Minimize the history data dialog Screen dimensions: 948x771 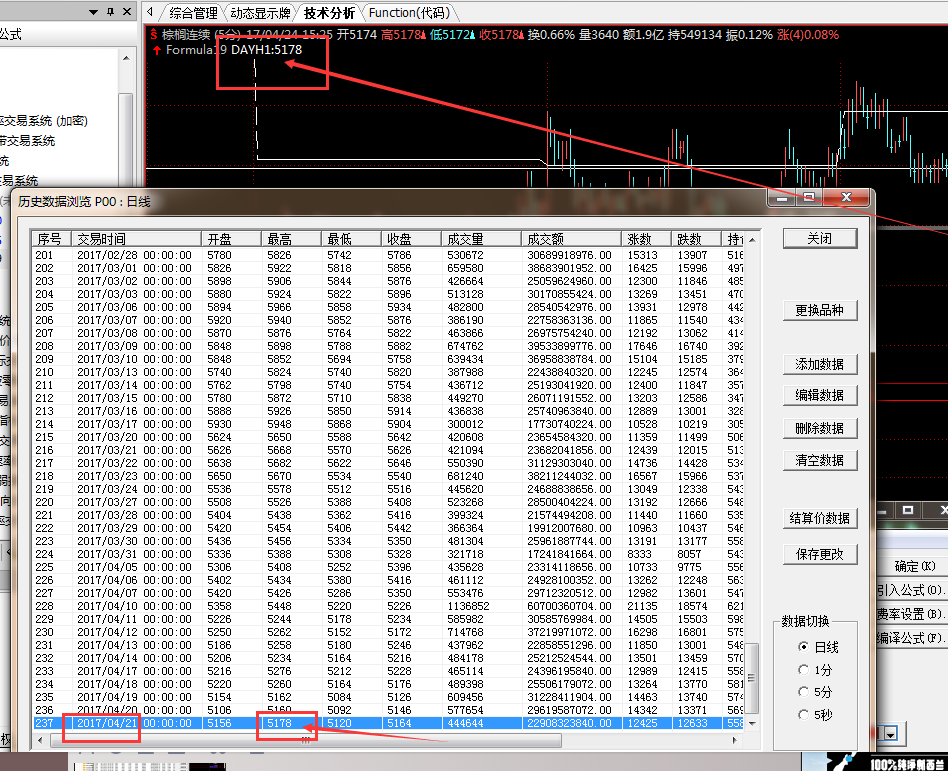pos(782,198)
